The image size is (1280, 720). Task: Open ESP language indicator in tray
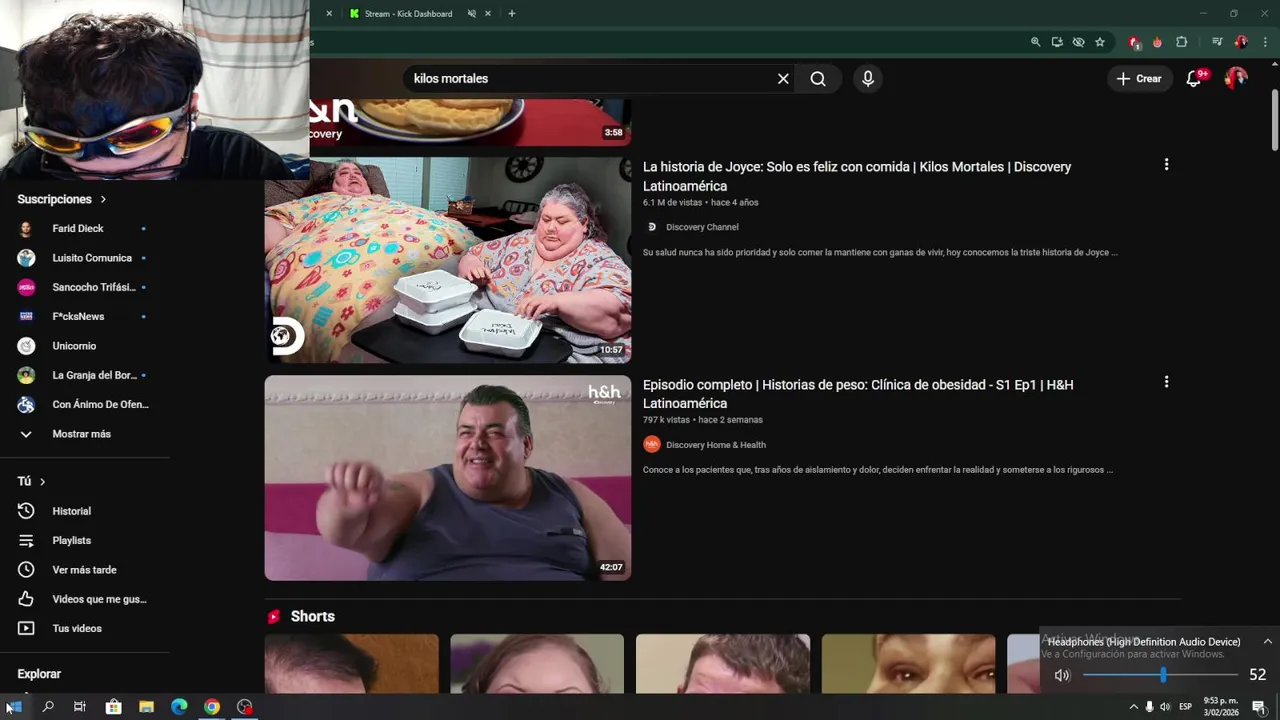point(1185,707)
